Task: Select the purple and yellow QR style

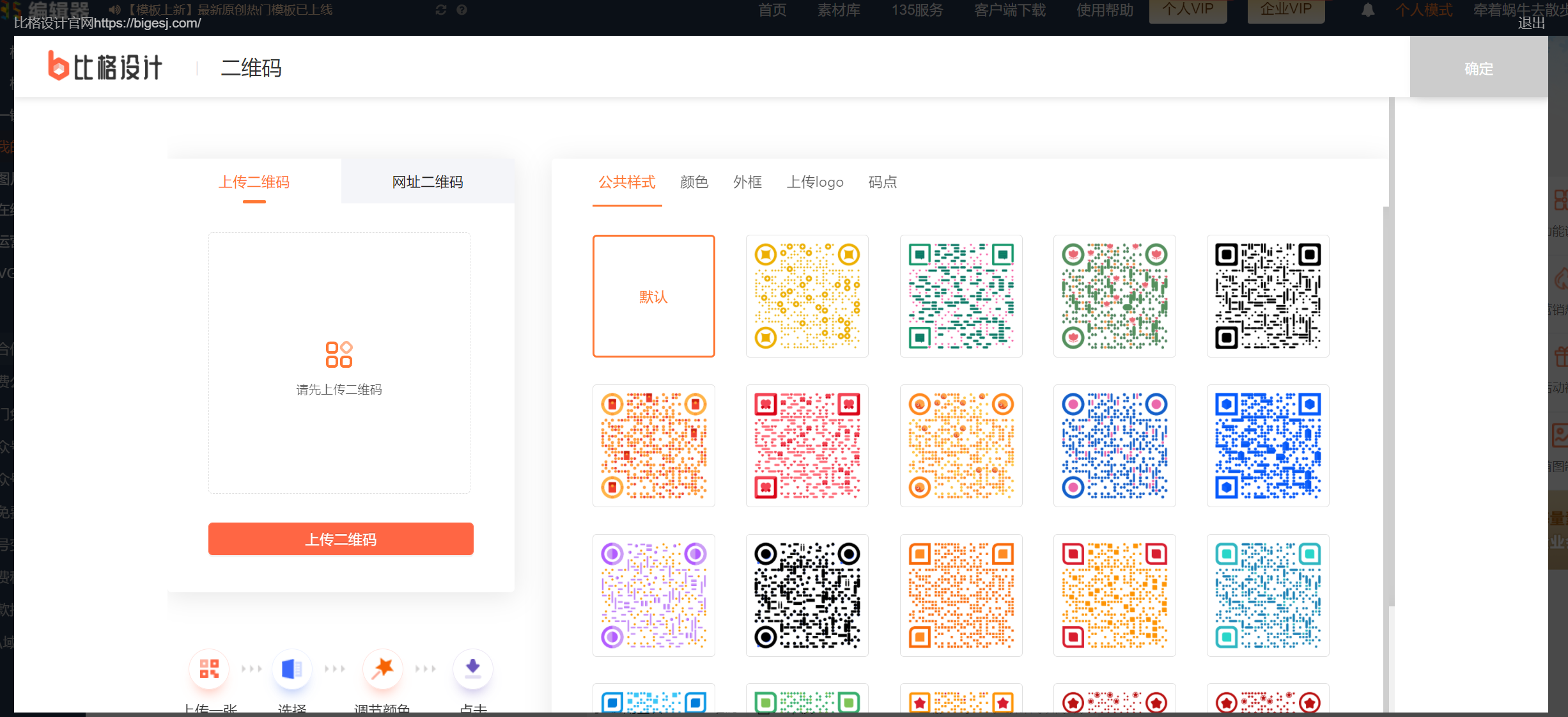Action: tap(654, 595)
